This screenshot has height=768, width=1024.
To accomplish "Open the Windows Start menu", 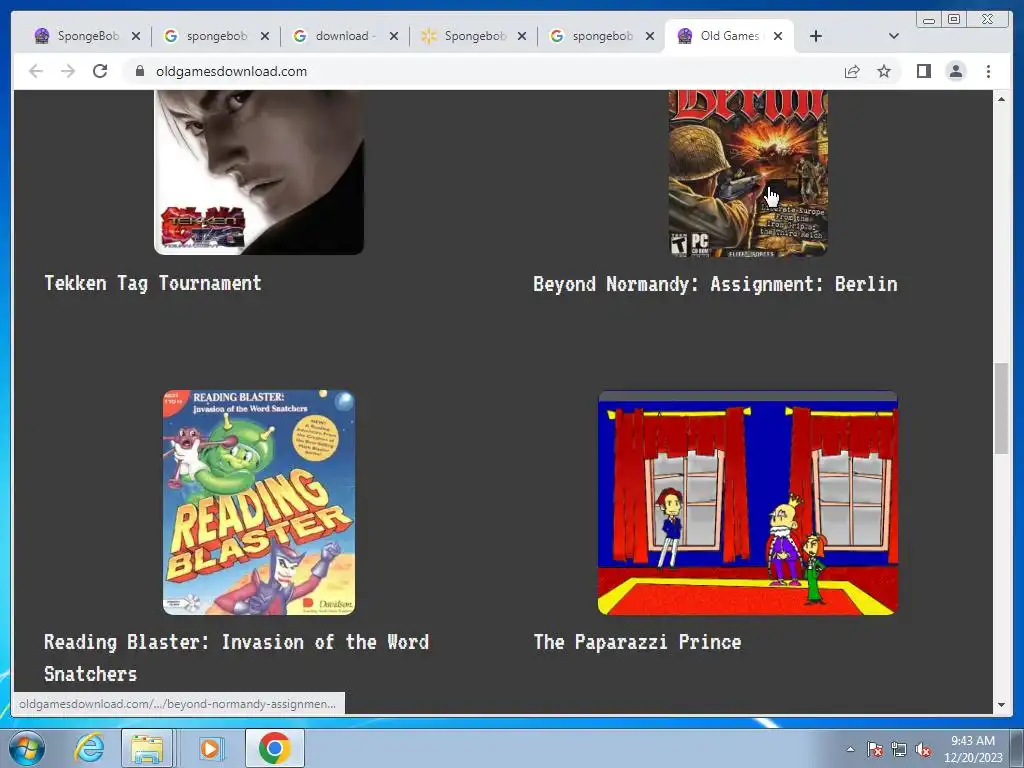I will point(26,748).
